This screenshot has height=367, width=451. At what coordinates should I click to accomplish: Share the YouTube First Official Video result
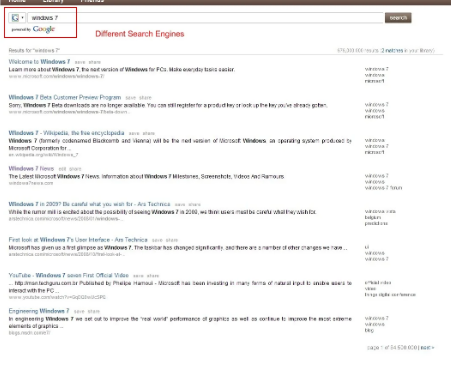click(153, 276)
